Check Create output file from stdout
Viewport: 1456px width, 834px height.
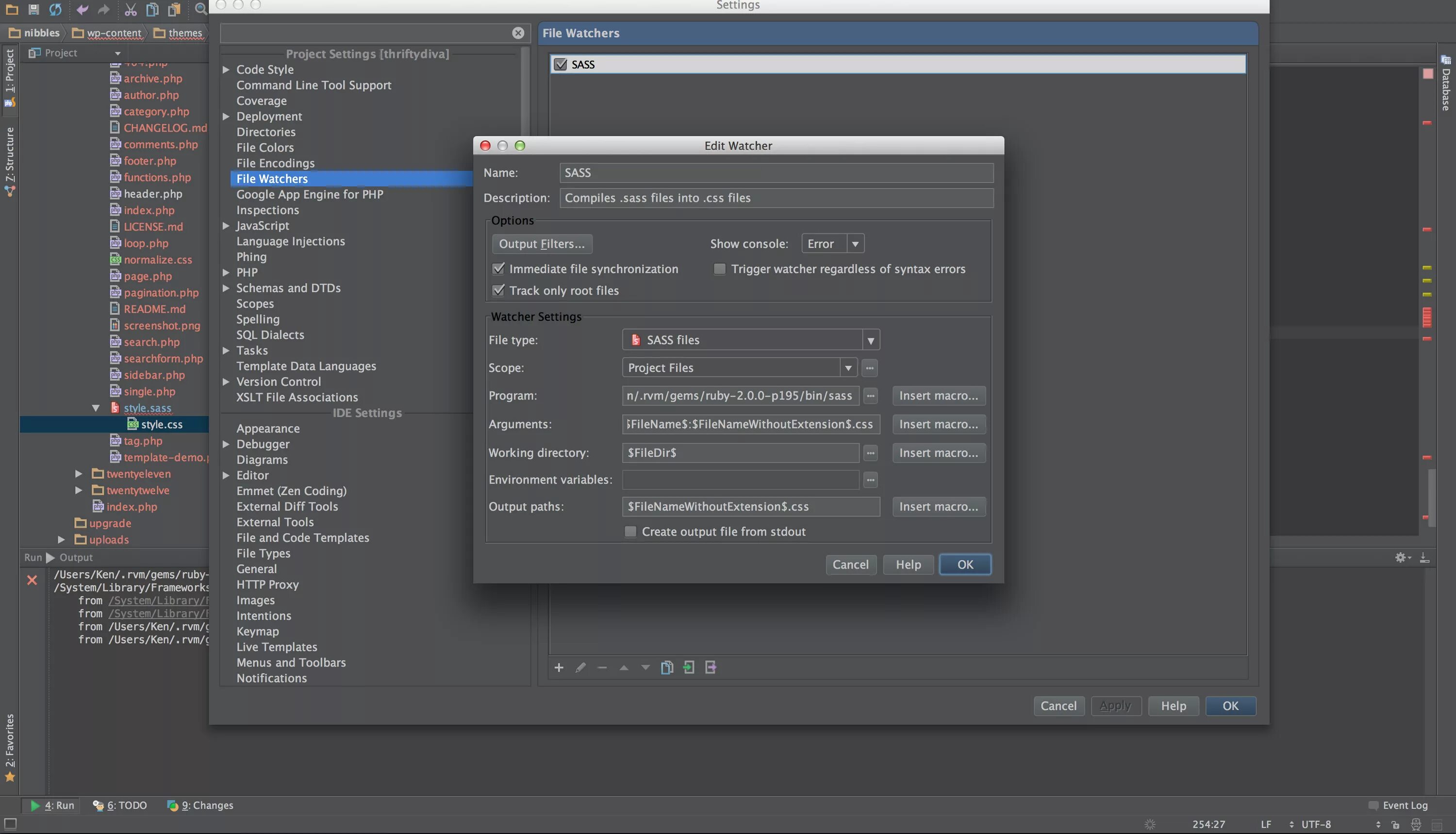[630, 532]
